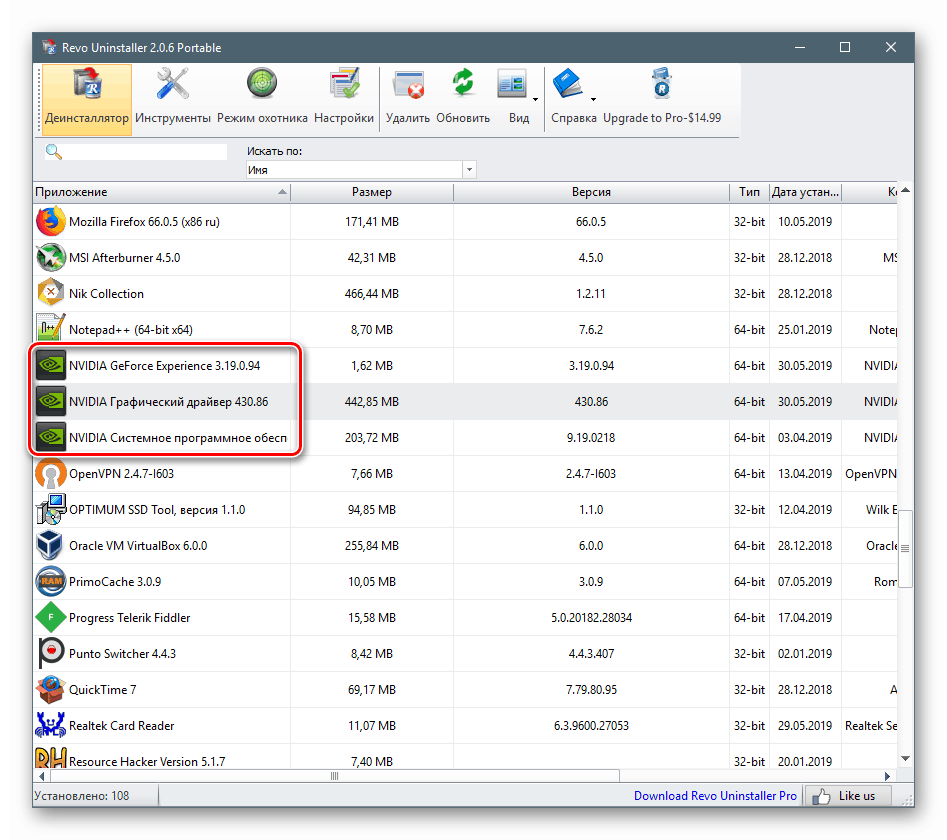Click the Notepad++ icon

point(51,330)
